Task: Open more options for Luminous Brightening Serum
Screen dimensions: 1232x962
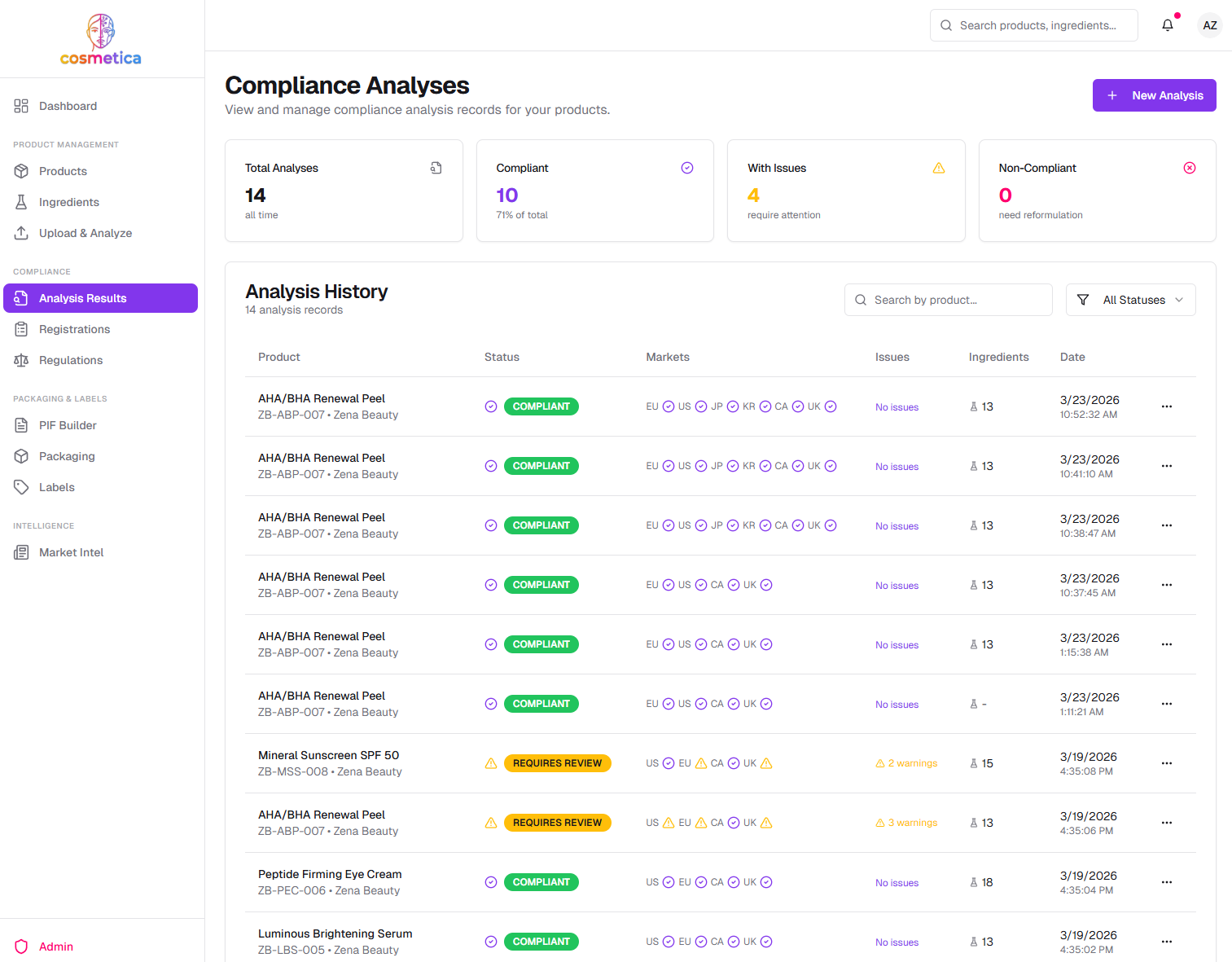Action: 1166,942
